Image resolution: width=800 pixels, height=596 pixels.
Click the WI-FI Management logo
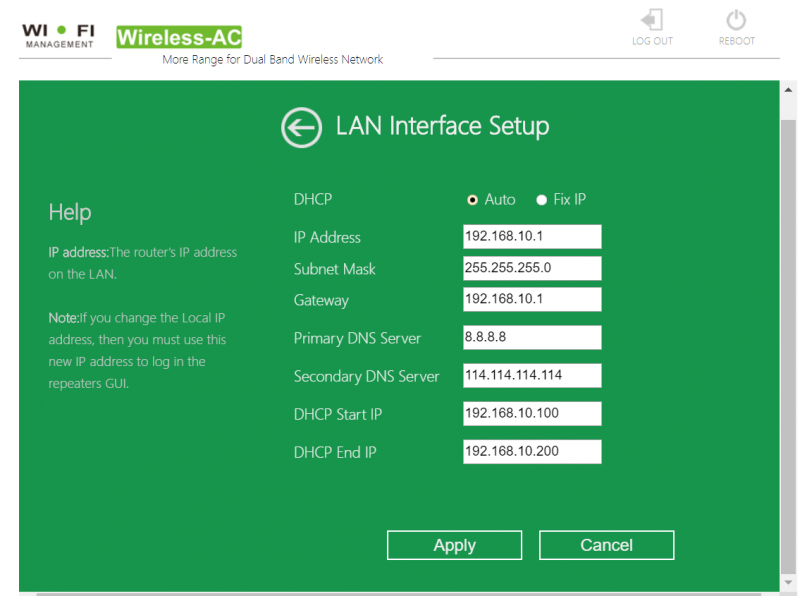[x=59, y=36]
